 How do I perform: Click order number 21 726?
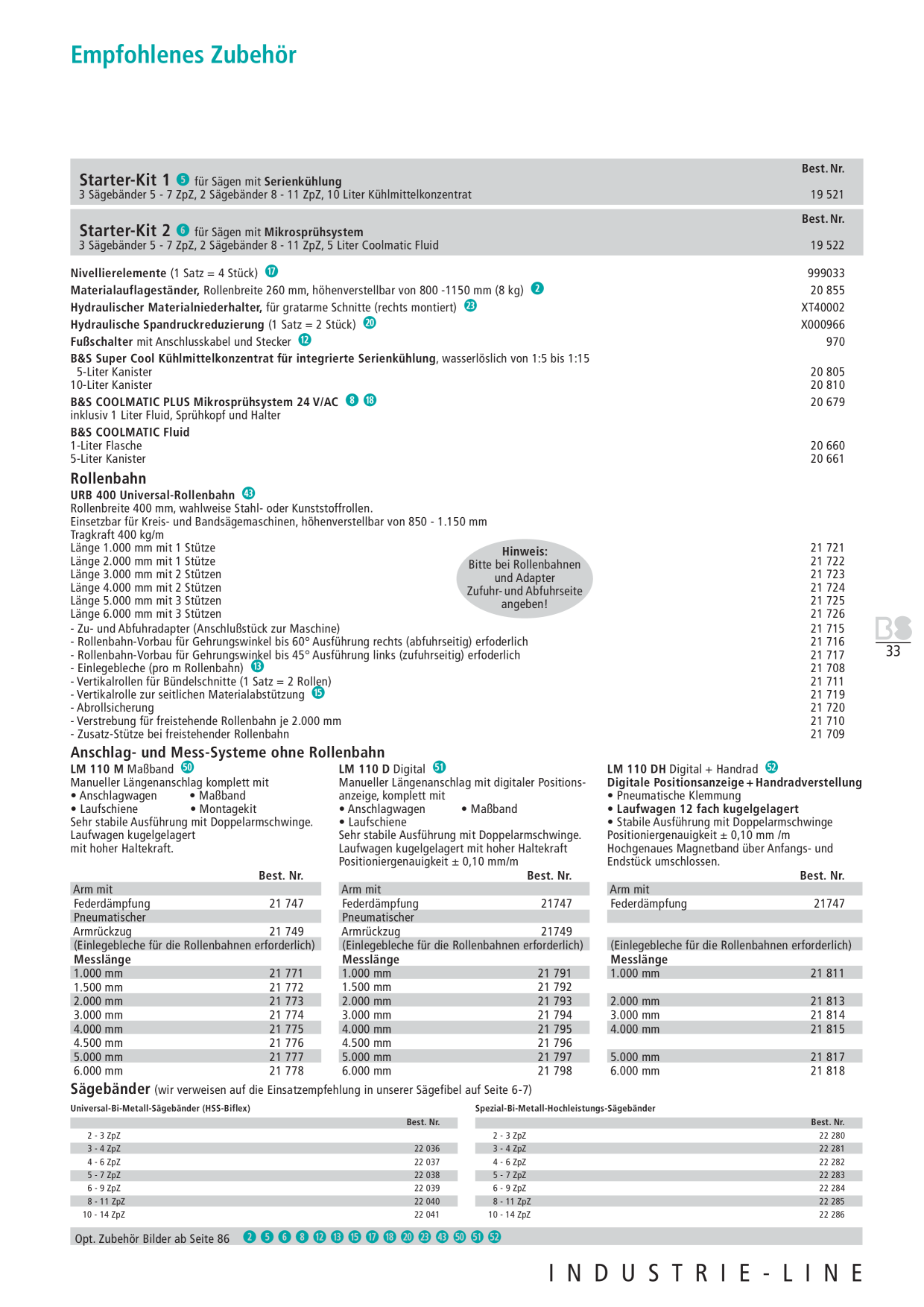pyautogui.click(x=828, y=614)
